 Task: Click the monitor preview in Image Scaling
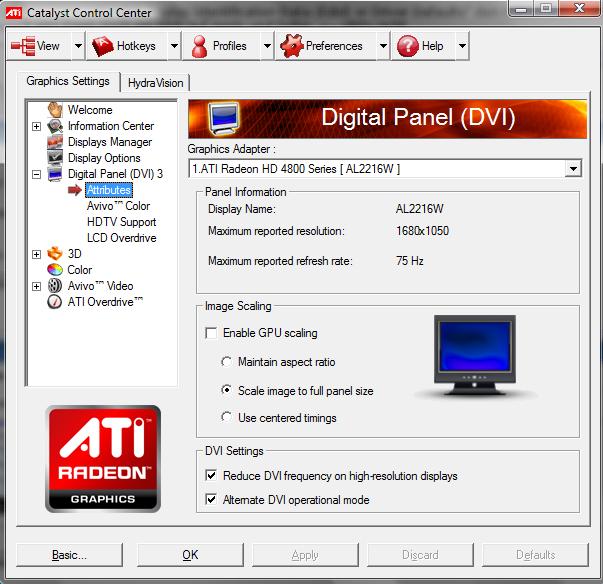pos(475,355)
